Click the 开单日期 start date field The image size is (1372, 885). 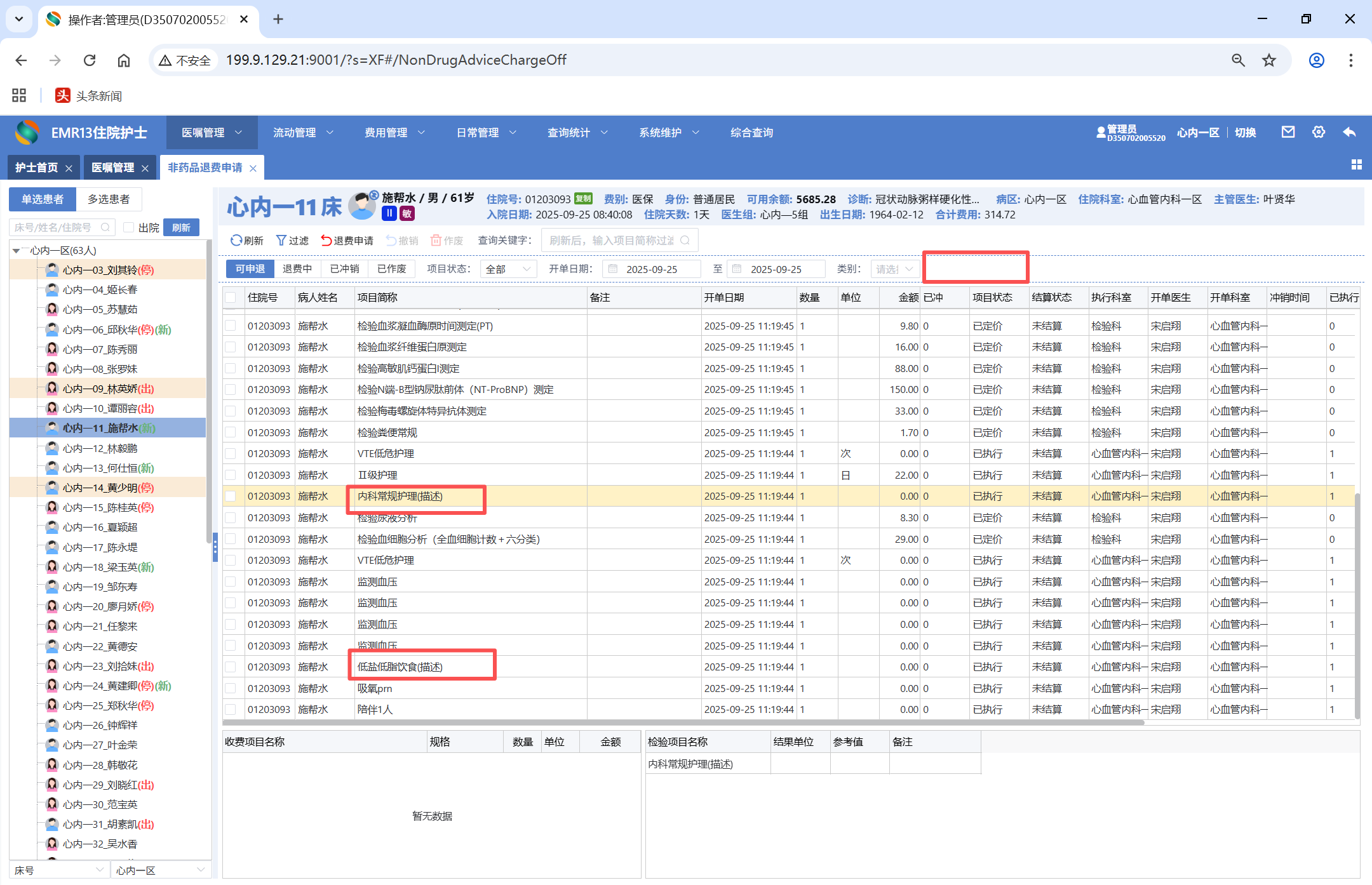coord(652,269)
